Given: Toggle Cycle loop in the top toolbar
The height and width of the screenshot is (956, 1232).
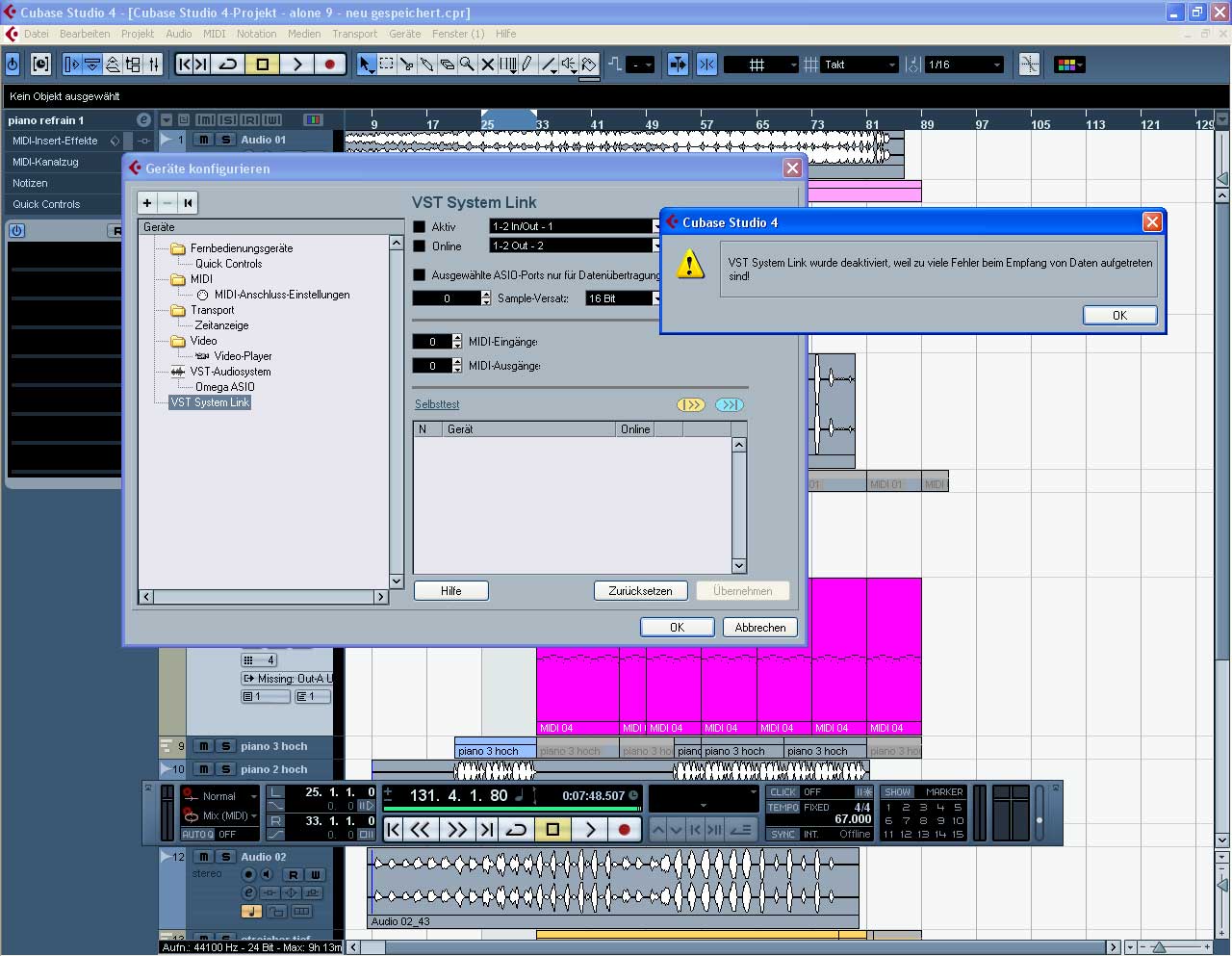Looking at the screenshot, I should 228,65.
